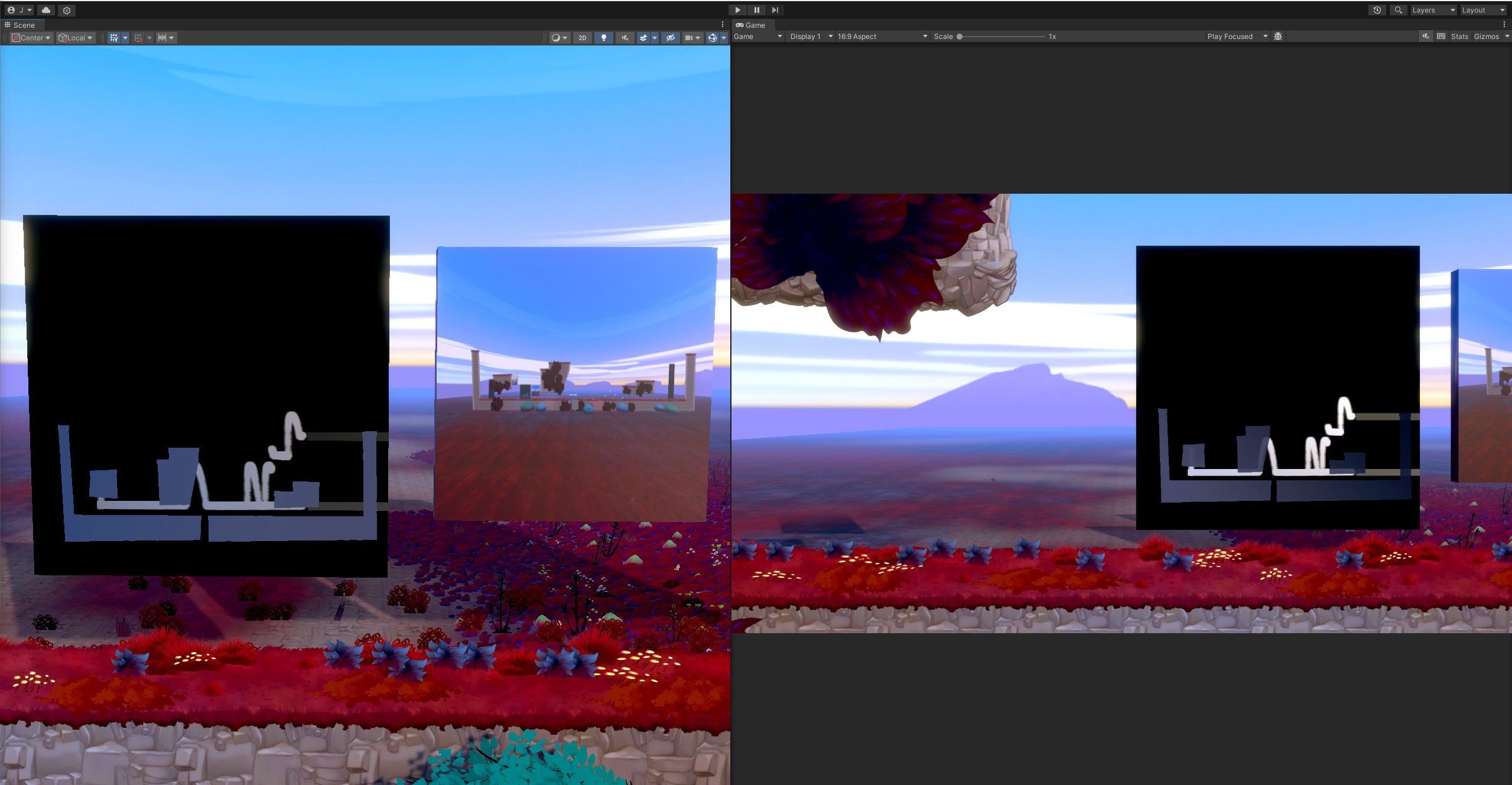Click the Step frame button
The width and height of the screenshot is (1512, 785).
pyautogui.click(x=775, y=10)
